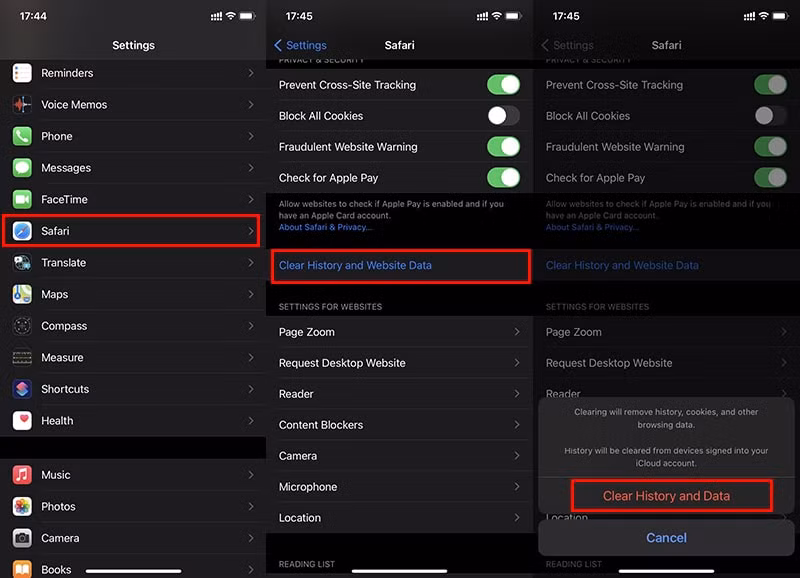Viewport: 800px width, 578px height.
Task: Tap the Safari compass icon
Action: click(x=22, y=231)
